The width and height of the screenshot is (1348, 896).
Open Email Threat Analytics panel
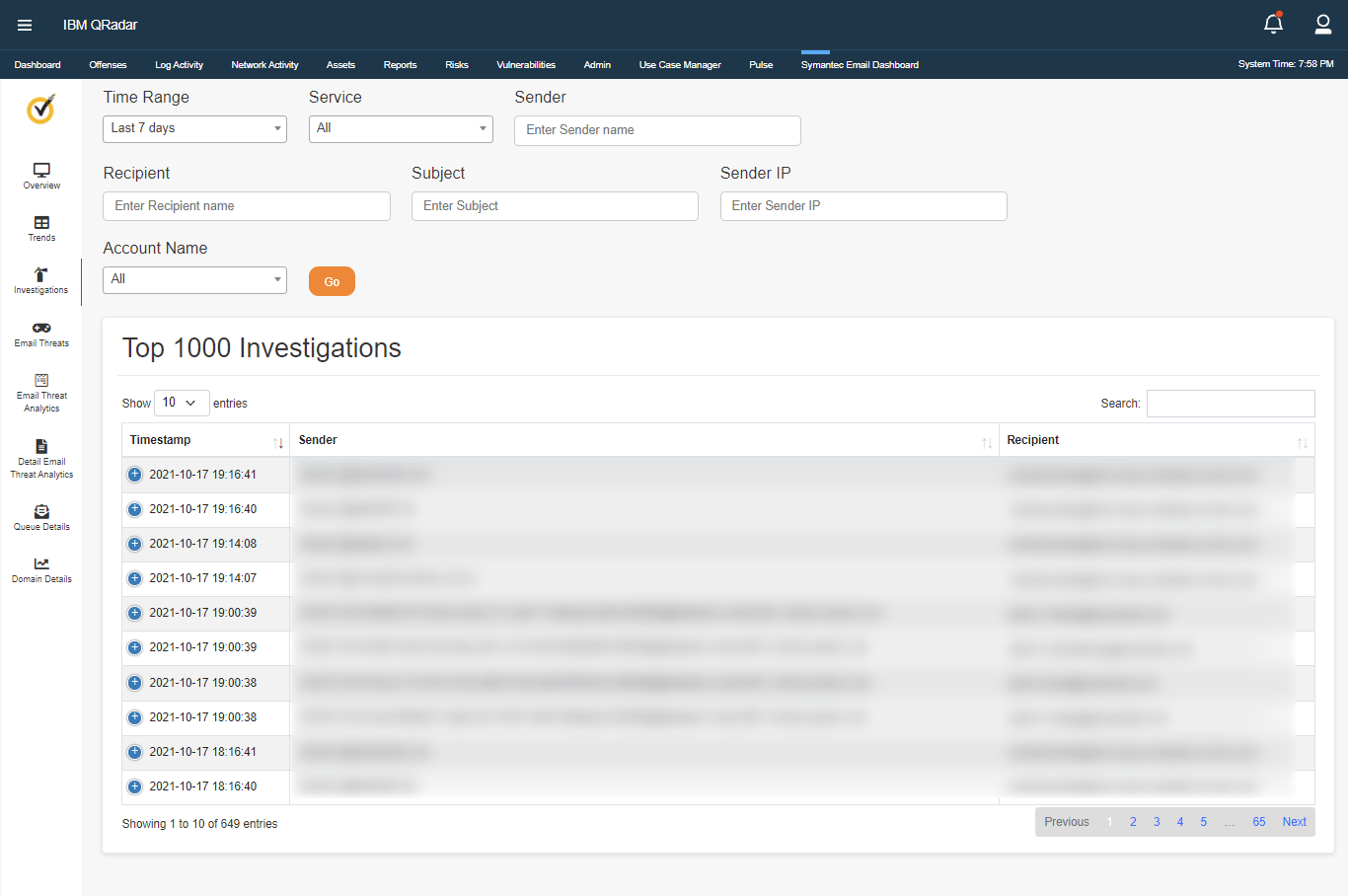point(40,390)
